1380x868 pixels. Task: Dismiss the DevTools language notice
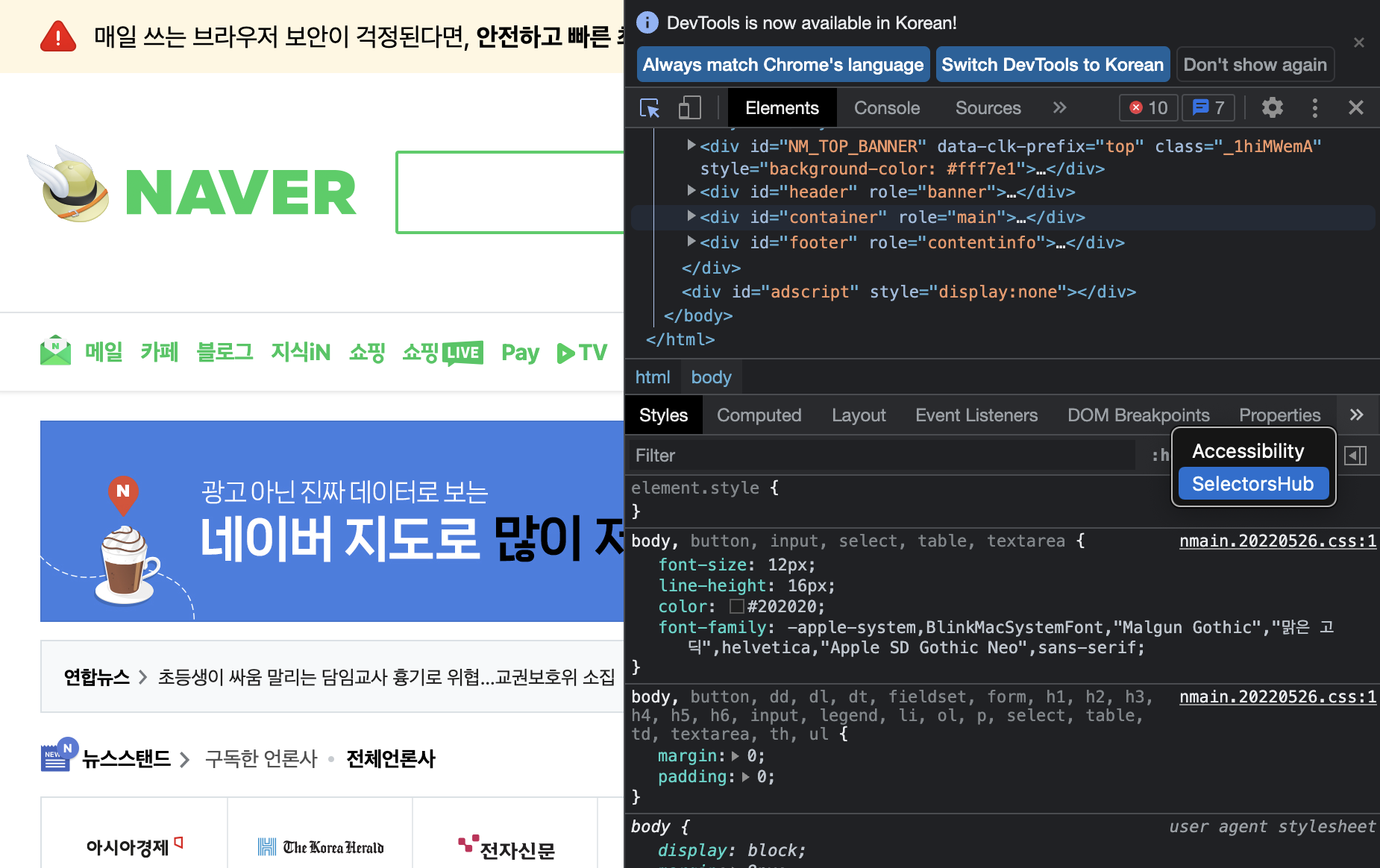tap(1359, 43)
